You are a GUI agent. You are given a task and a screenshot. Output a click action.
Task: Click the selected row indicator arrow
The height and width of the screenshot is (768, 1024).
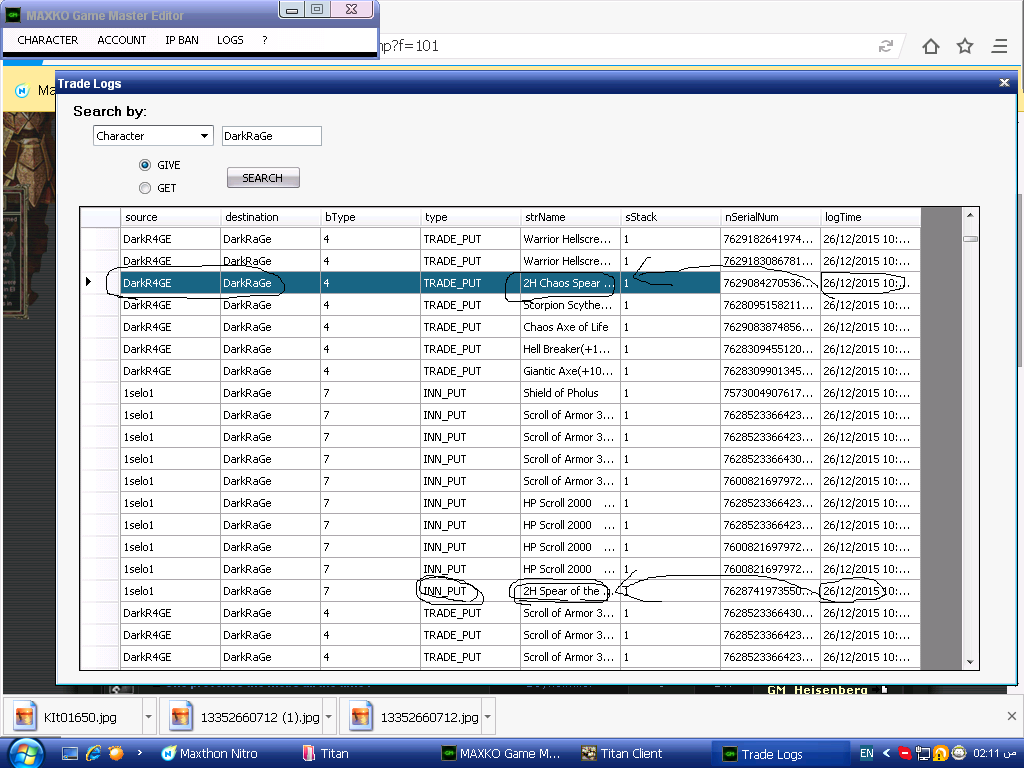(89, 282)
